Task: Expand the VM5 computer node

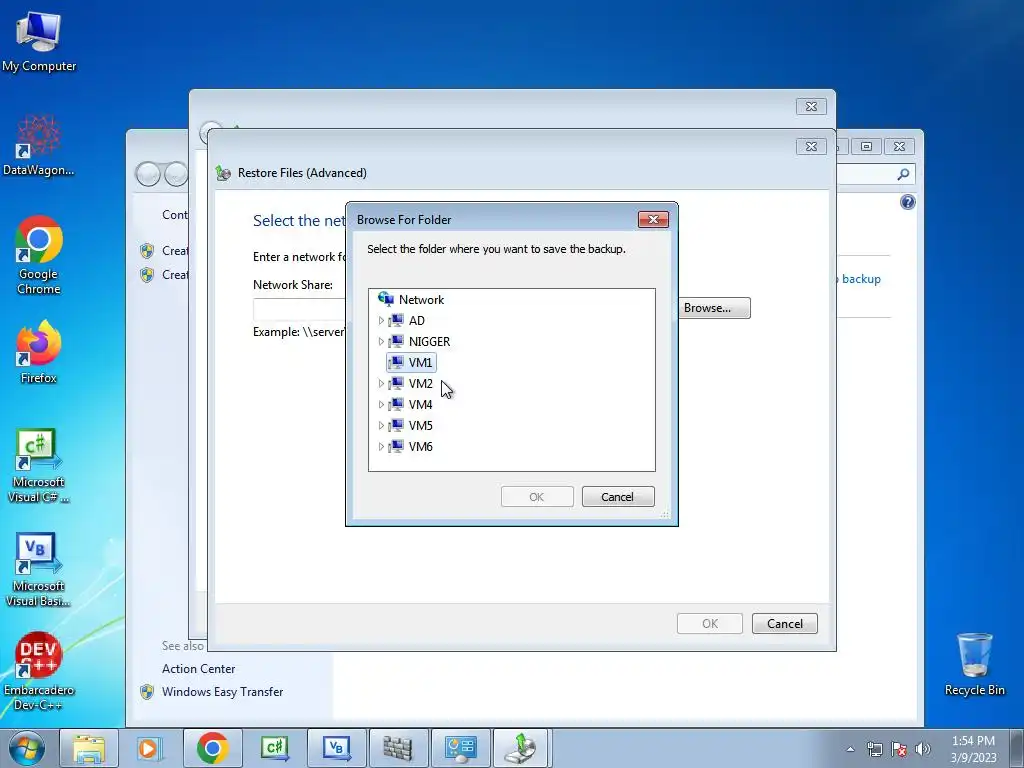Action: 381,426
